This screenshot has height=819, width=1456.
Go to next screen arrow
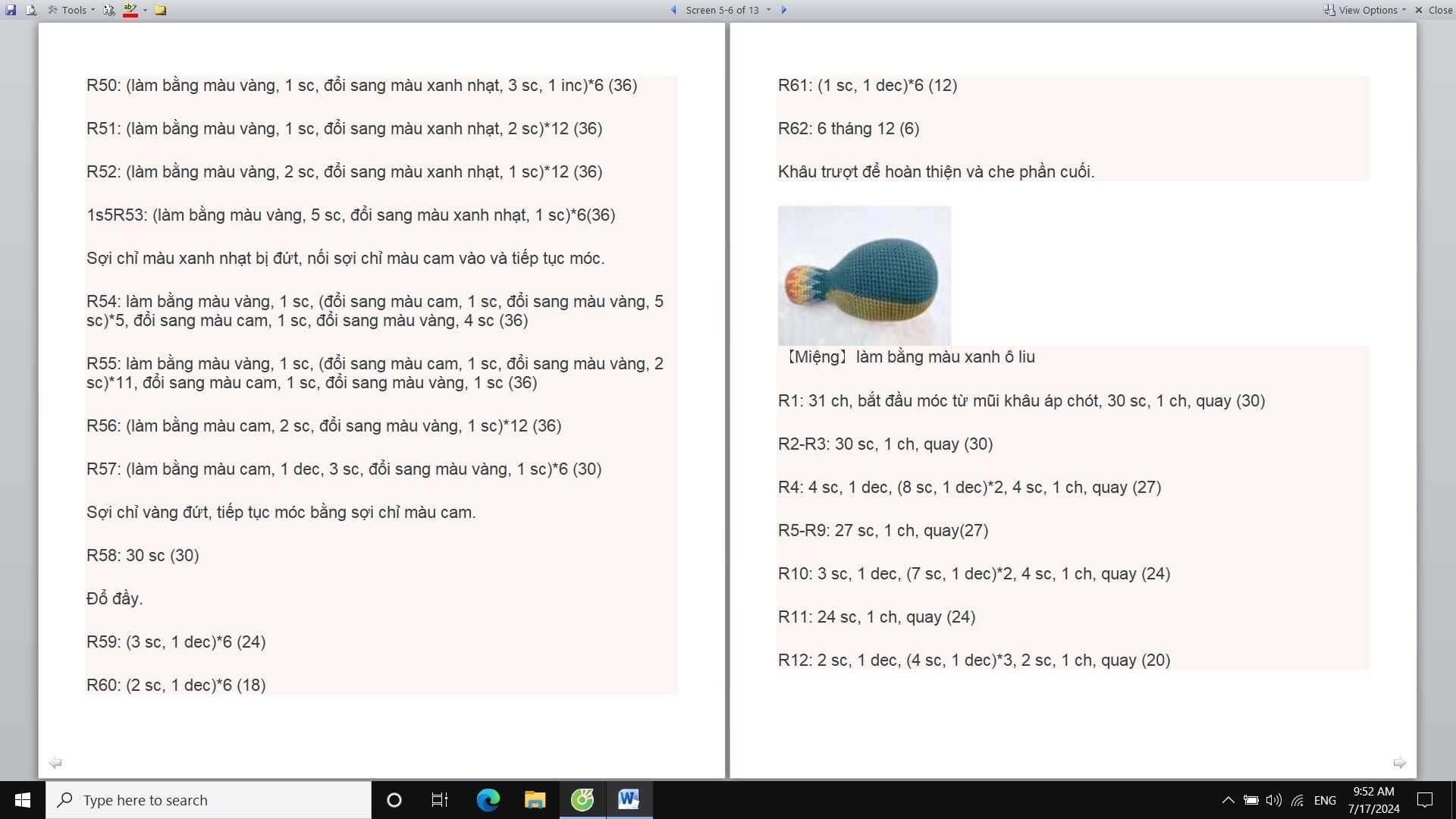tap(784, 10)
